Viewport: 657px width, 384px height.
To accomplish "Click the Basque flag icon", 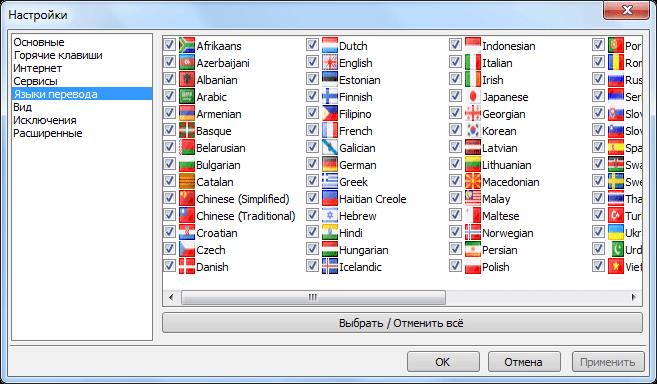I will point(187,130).
